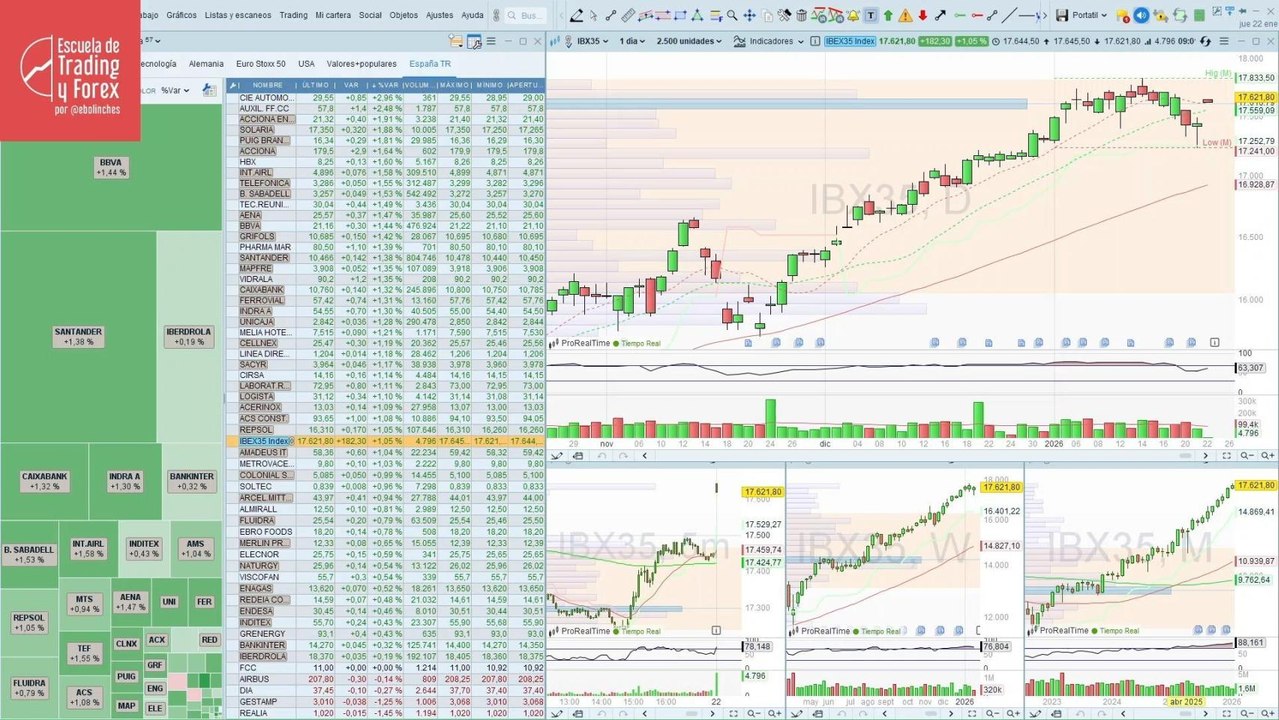Screen dimensions: 1279x720
Task: Open the Mi cartera menu
Action: coord(333,15)
